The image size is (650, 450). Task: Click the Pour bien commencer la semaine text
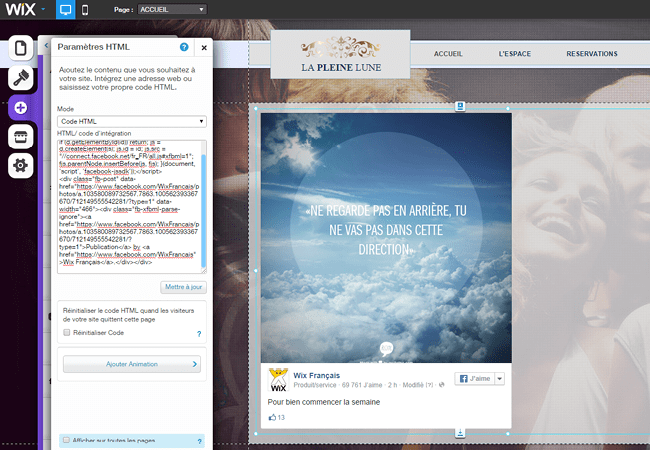coord(324,402)
